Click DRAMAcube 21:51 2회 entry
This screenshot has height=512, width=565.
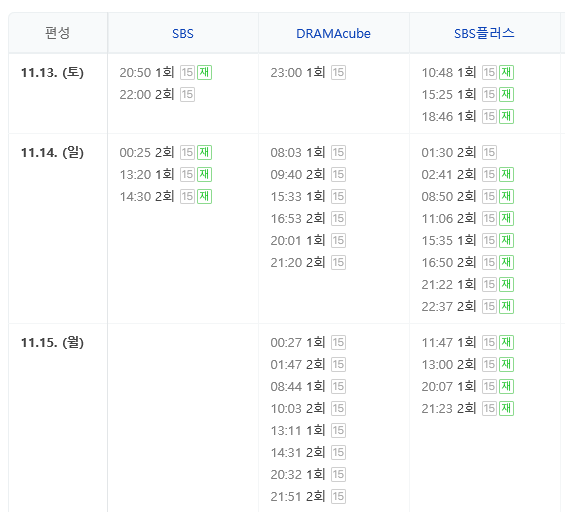[x=308, y=496]
